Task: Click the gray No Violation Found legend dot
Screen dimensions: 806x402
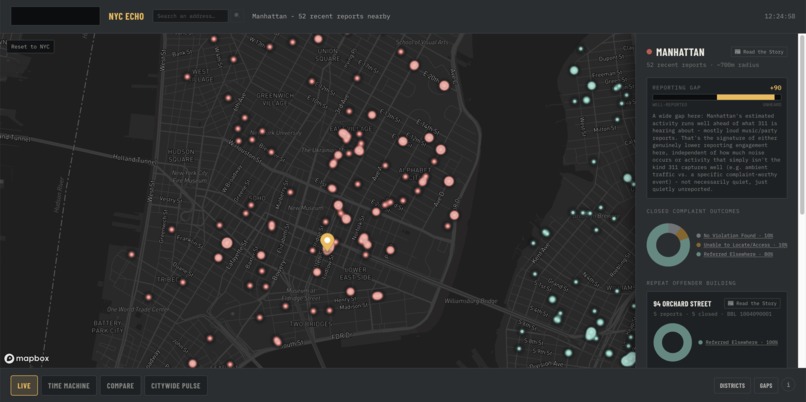Action: 699,235
